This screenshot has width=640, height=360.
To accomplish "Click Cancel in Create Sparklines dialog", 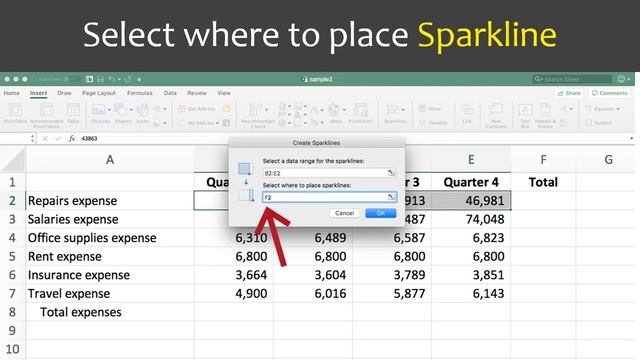I will pyautogui.click(x=344, y=213).
